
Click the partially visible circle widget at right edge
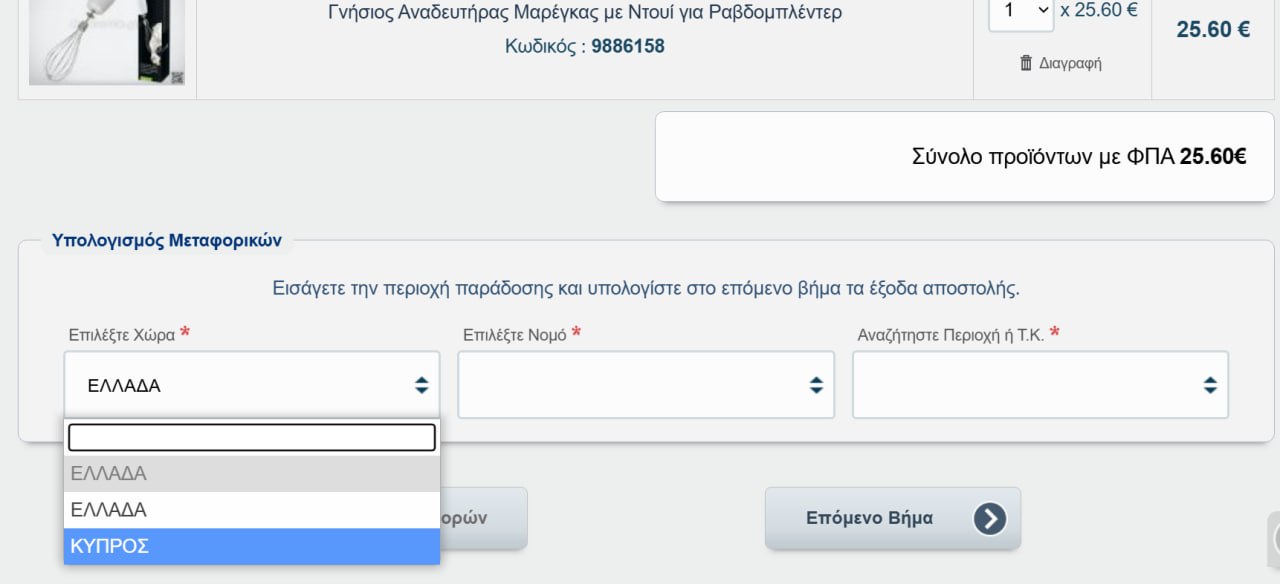(1274, 540)
